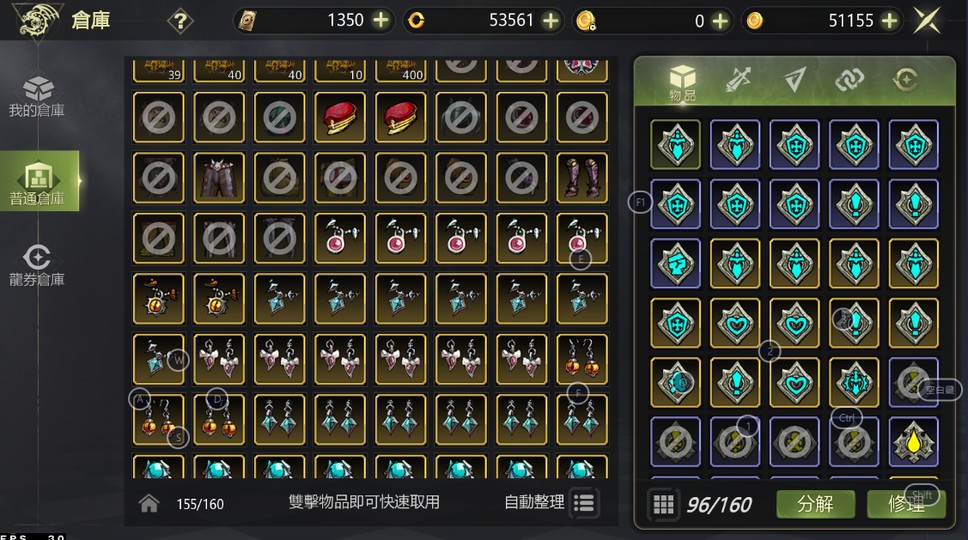Click the home icon beside 155/160
Viewport: 968px width, 540px height.
(149, 504)
